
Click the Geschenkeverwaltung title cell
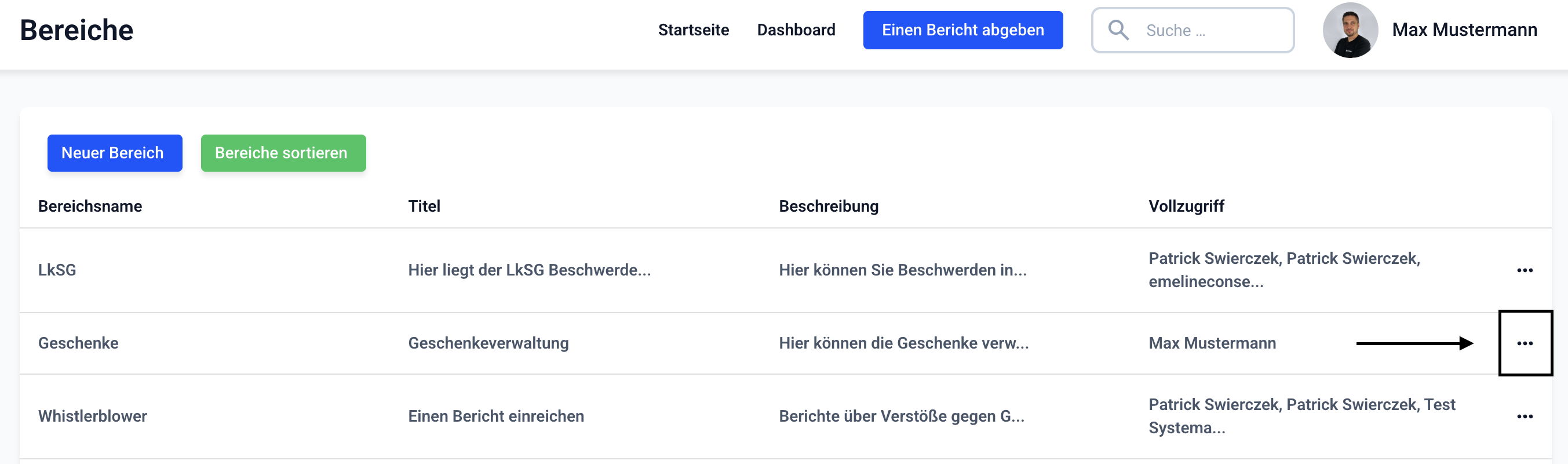[x=488, y=343]
